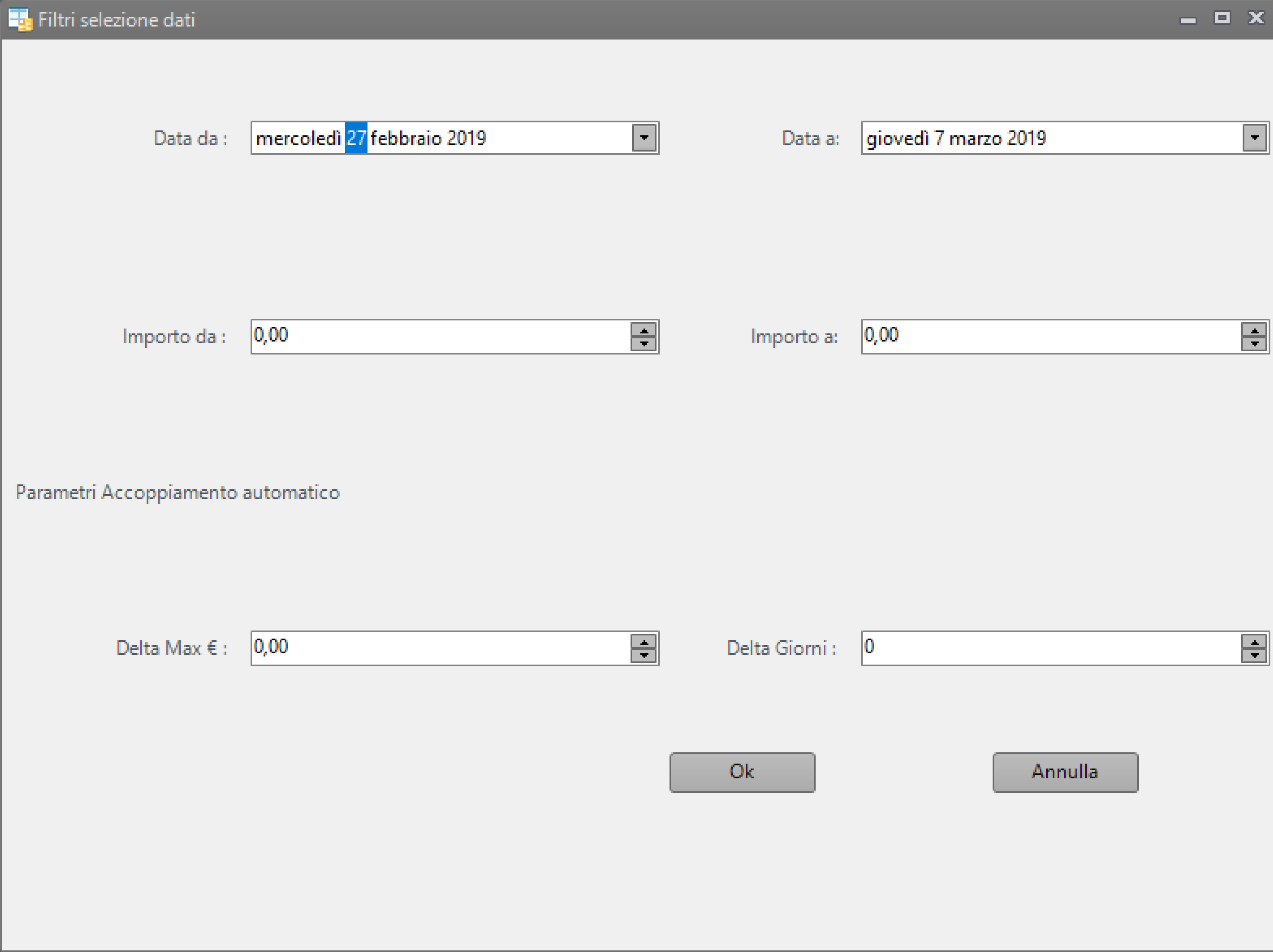Click 'marzo' month in 'Data a' field
The height and width of the screenshot is (952, 1273).
[975, 138]
